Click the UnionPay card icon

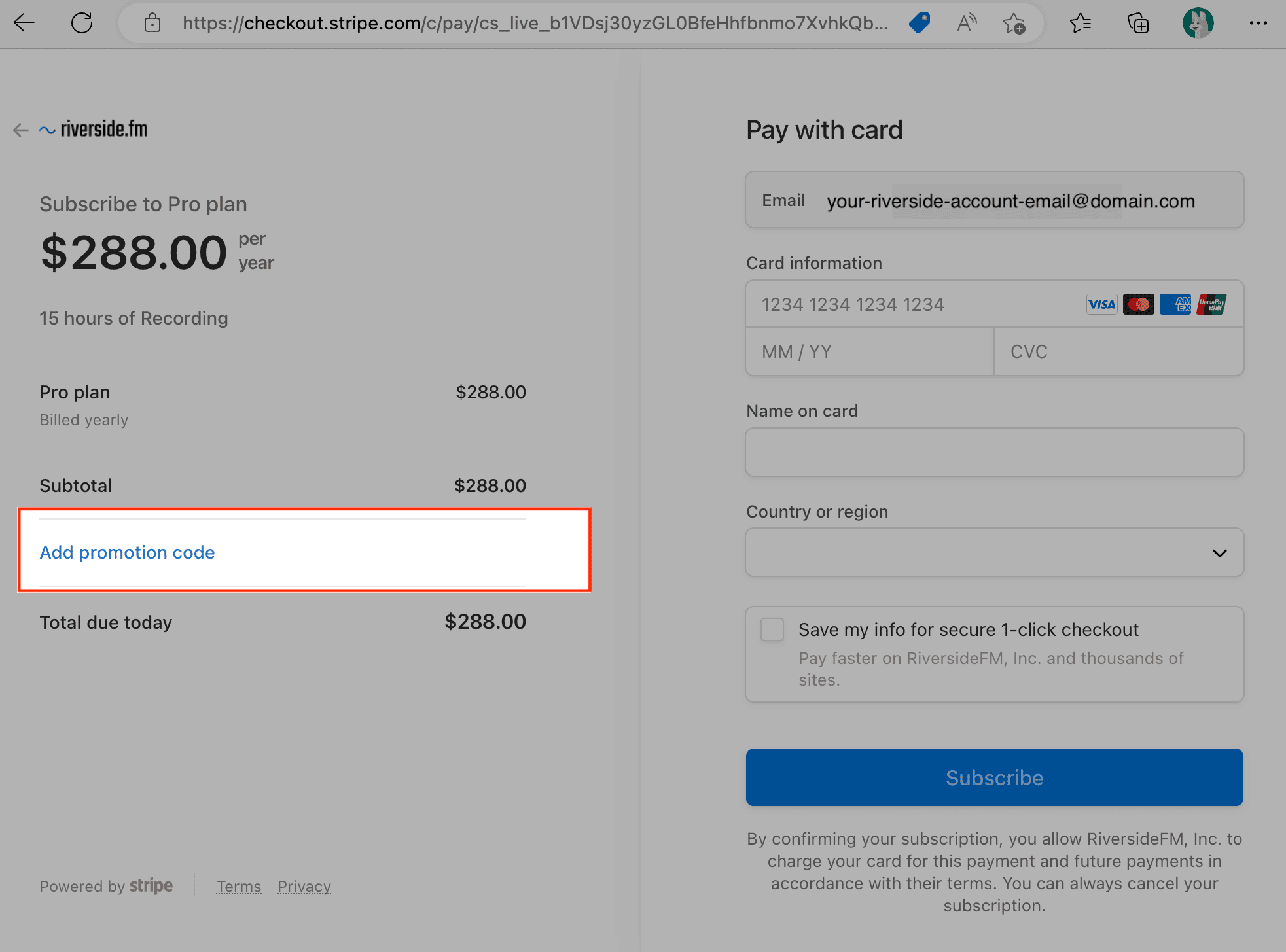[x=1211, y=304]
